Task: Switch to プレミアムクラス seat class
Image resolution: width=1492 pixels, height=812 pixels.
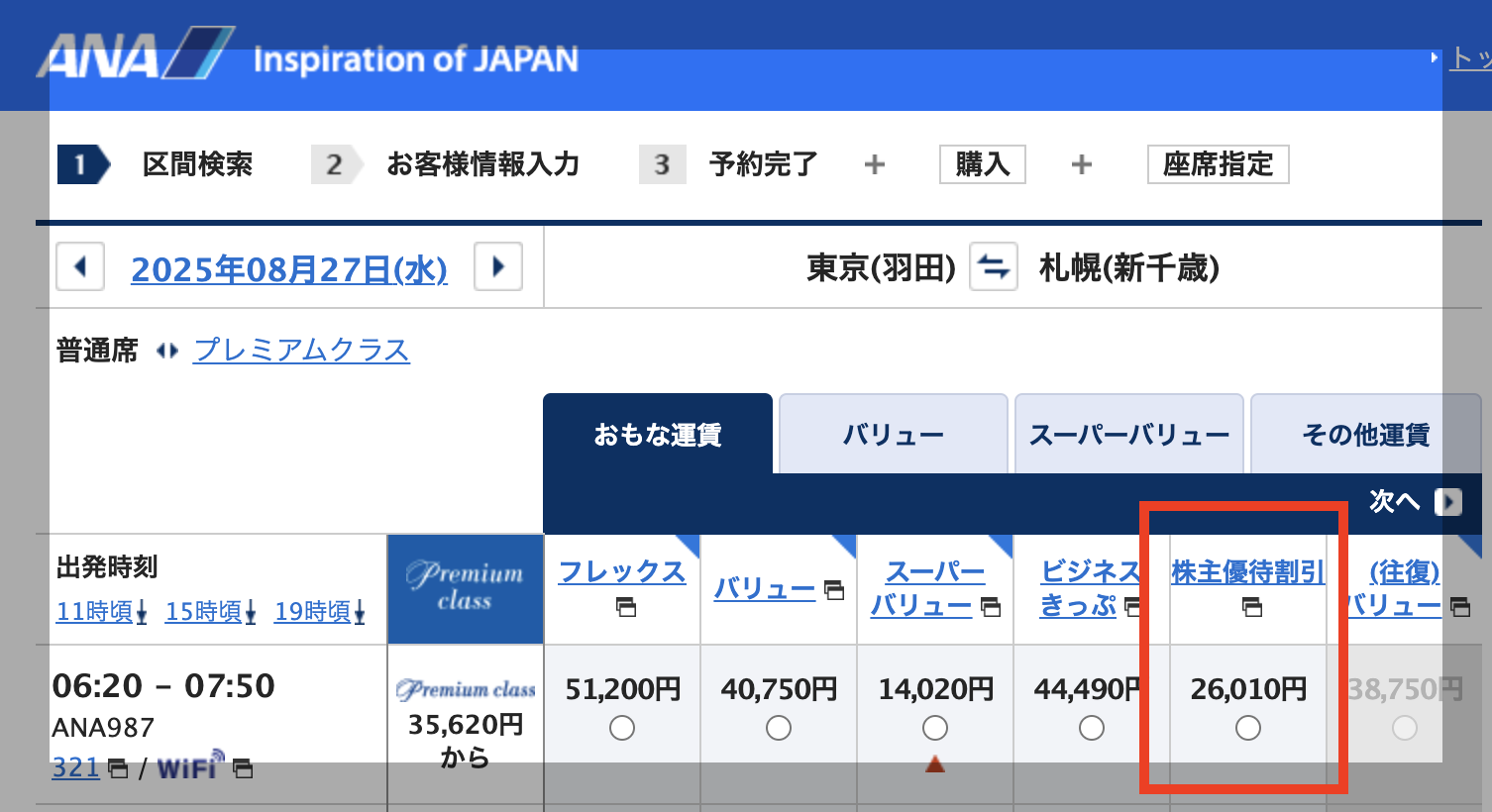Action: coord(302,350)
